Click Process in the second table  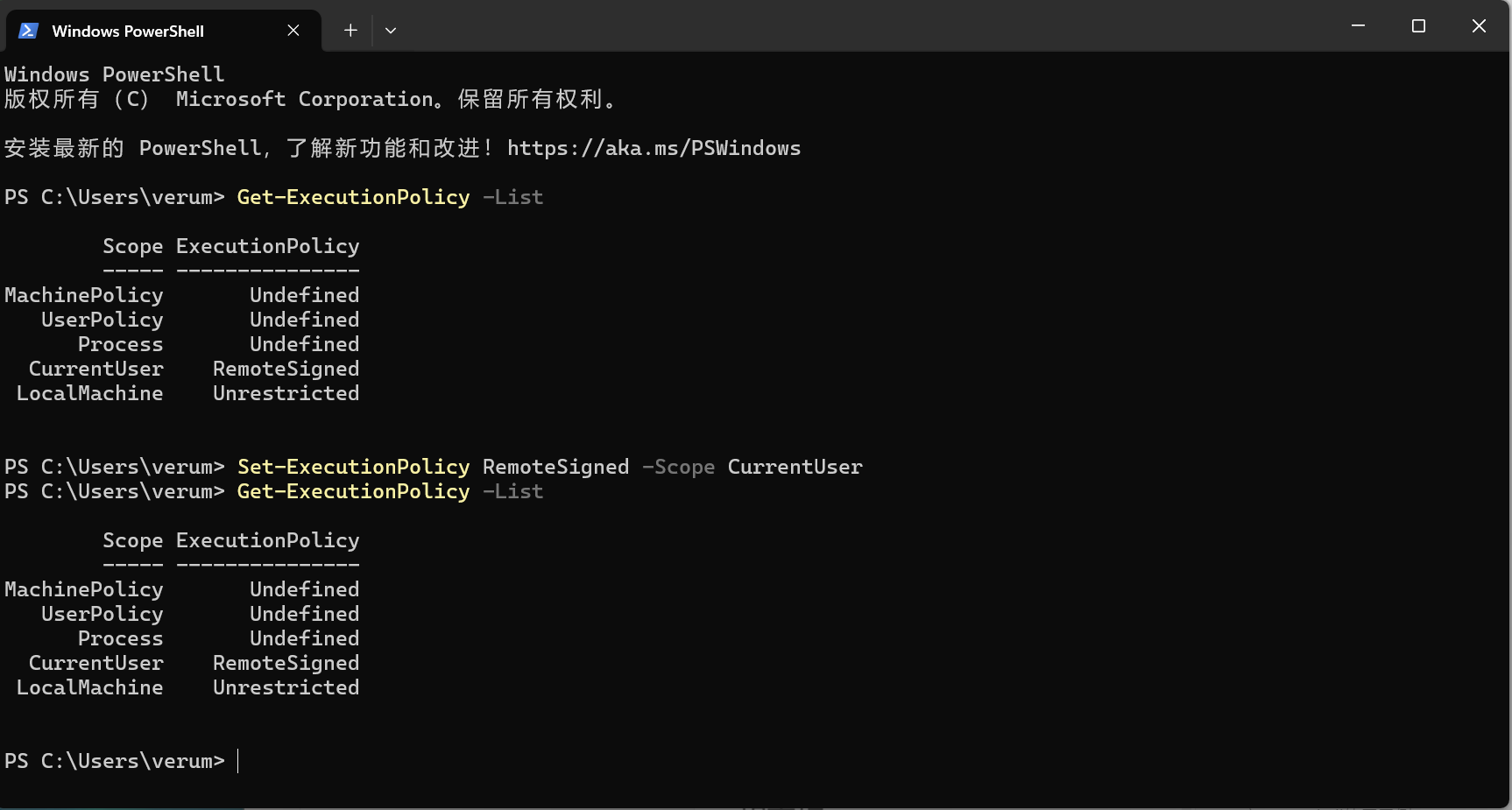[x=121, y=638]
